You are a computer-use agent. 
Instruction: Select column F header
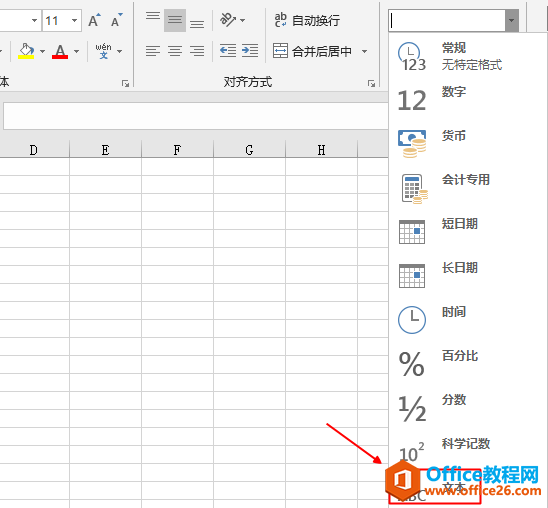(x=178, y=150)
